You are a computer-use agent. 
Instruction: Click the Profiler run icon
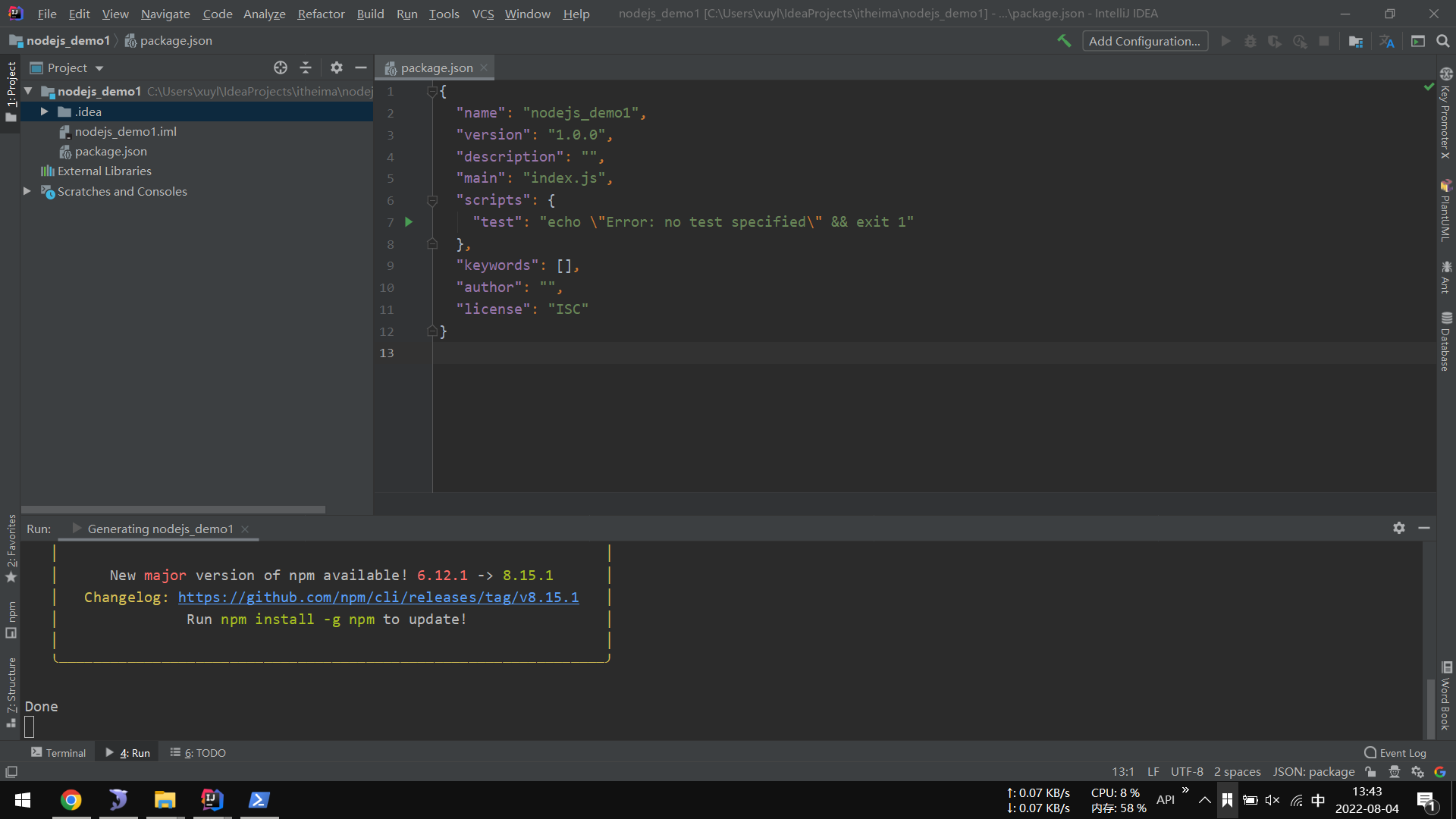point(1300,41)
